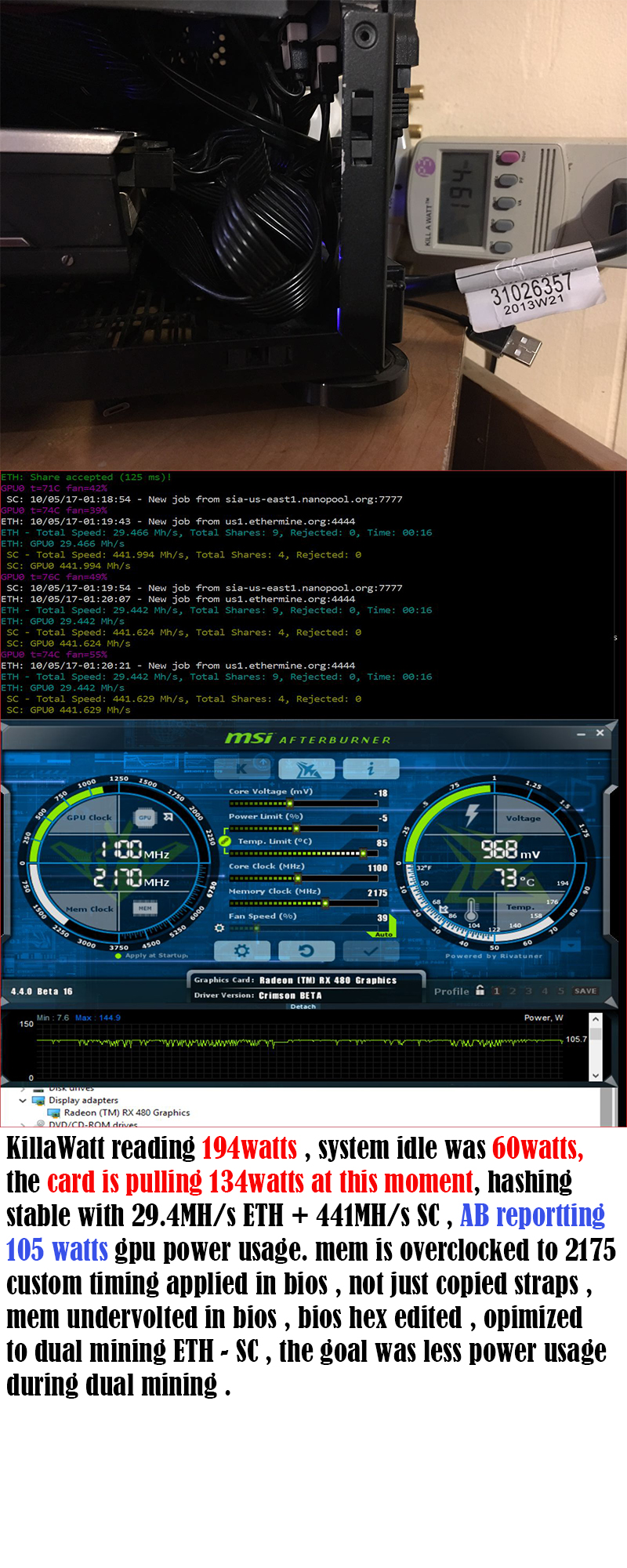Select Radeon (TM) RX 480 Graphics device

click(x=127, y=1112)
